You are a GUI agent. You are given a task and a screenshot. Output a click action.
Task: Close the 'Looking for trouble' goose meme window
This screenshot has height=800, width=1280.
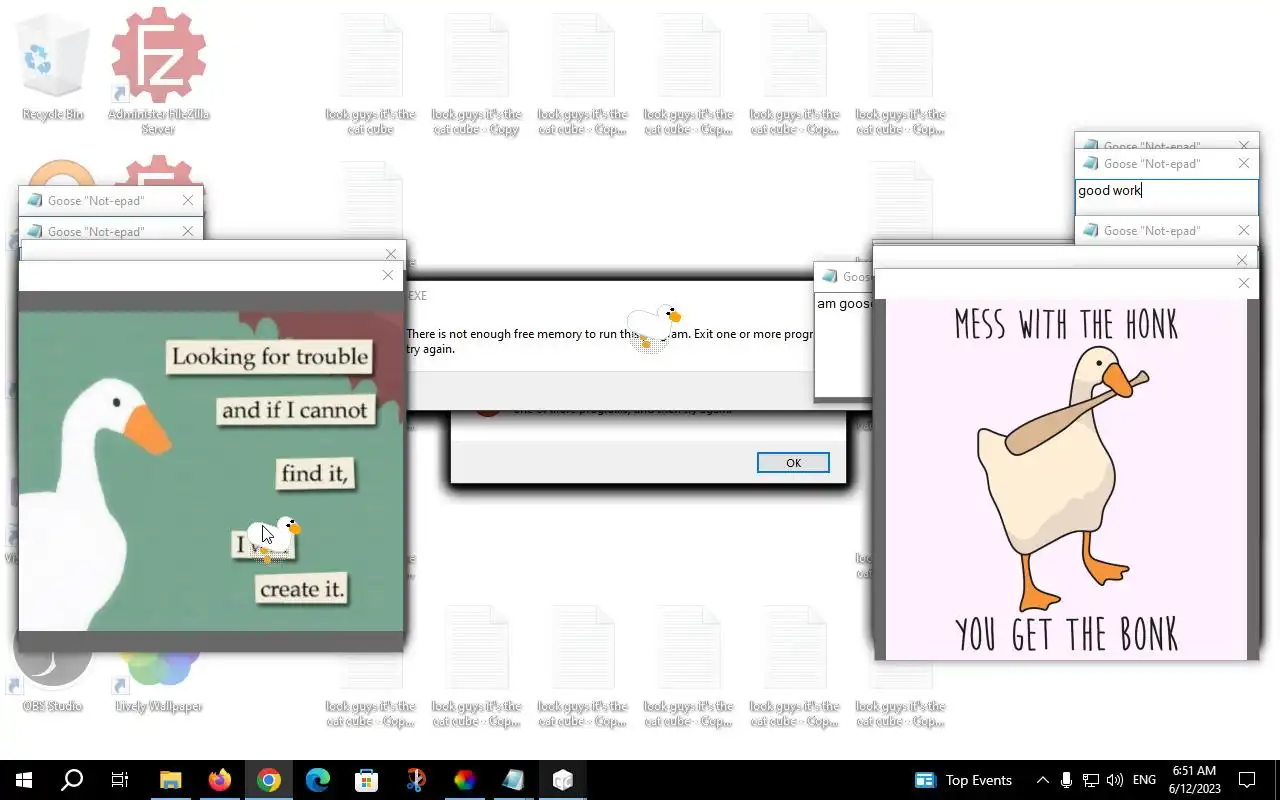click(x=388, y=275)
